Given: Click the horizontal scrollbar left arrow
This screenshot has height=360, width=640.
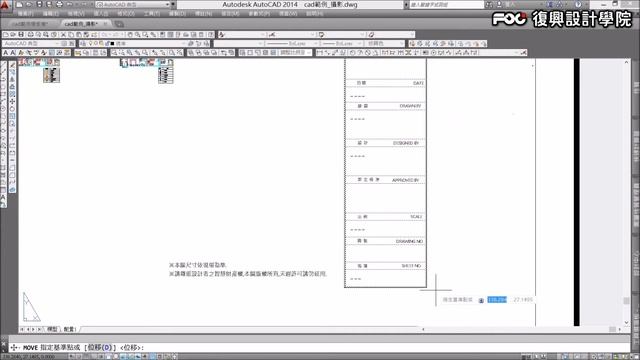Looking at the screenshot, I should pos(423,329).
